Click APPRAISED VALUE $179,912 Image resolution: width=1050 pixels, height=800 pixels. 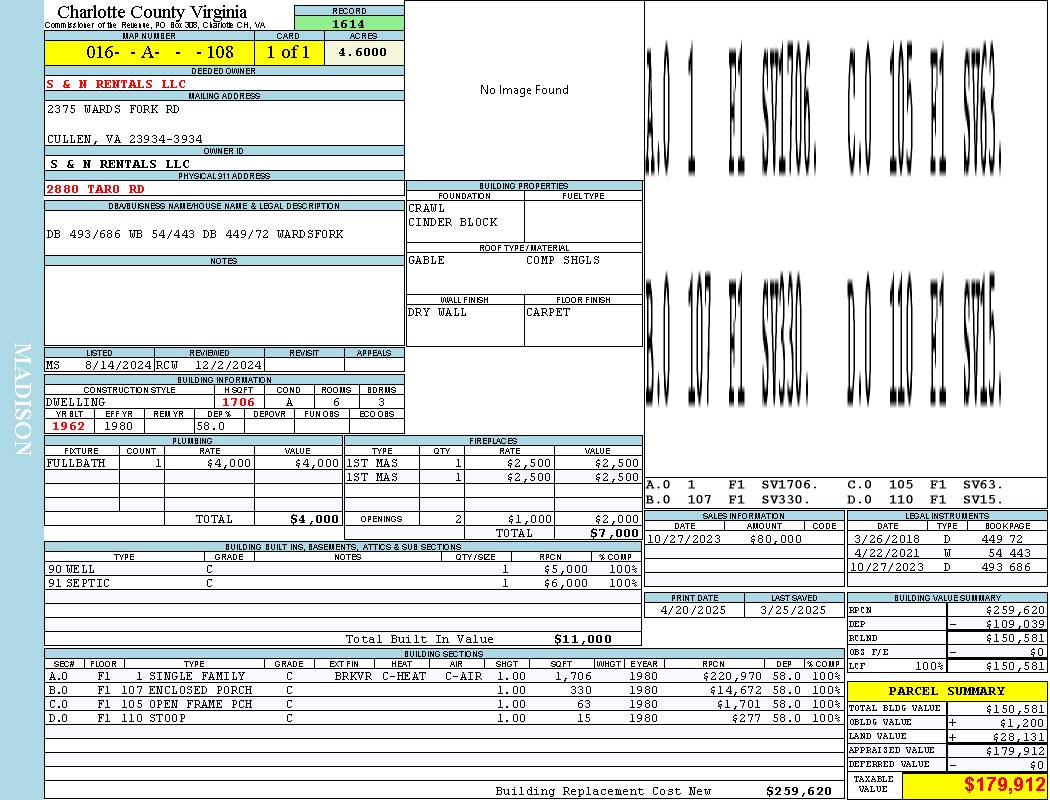coord(1015,751)
